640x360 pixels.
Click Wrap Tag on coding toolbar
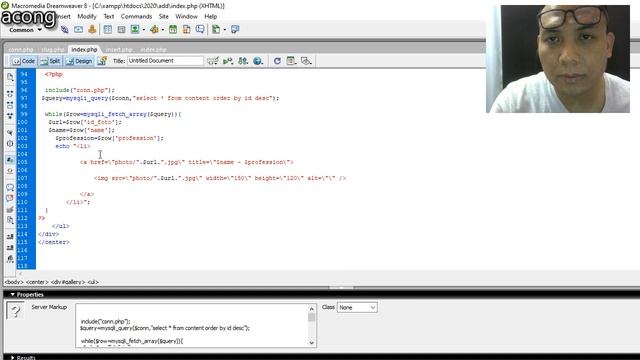[10, 209]
